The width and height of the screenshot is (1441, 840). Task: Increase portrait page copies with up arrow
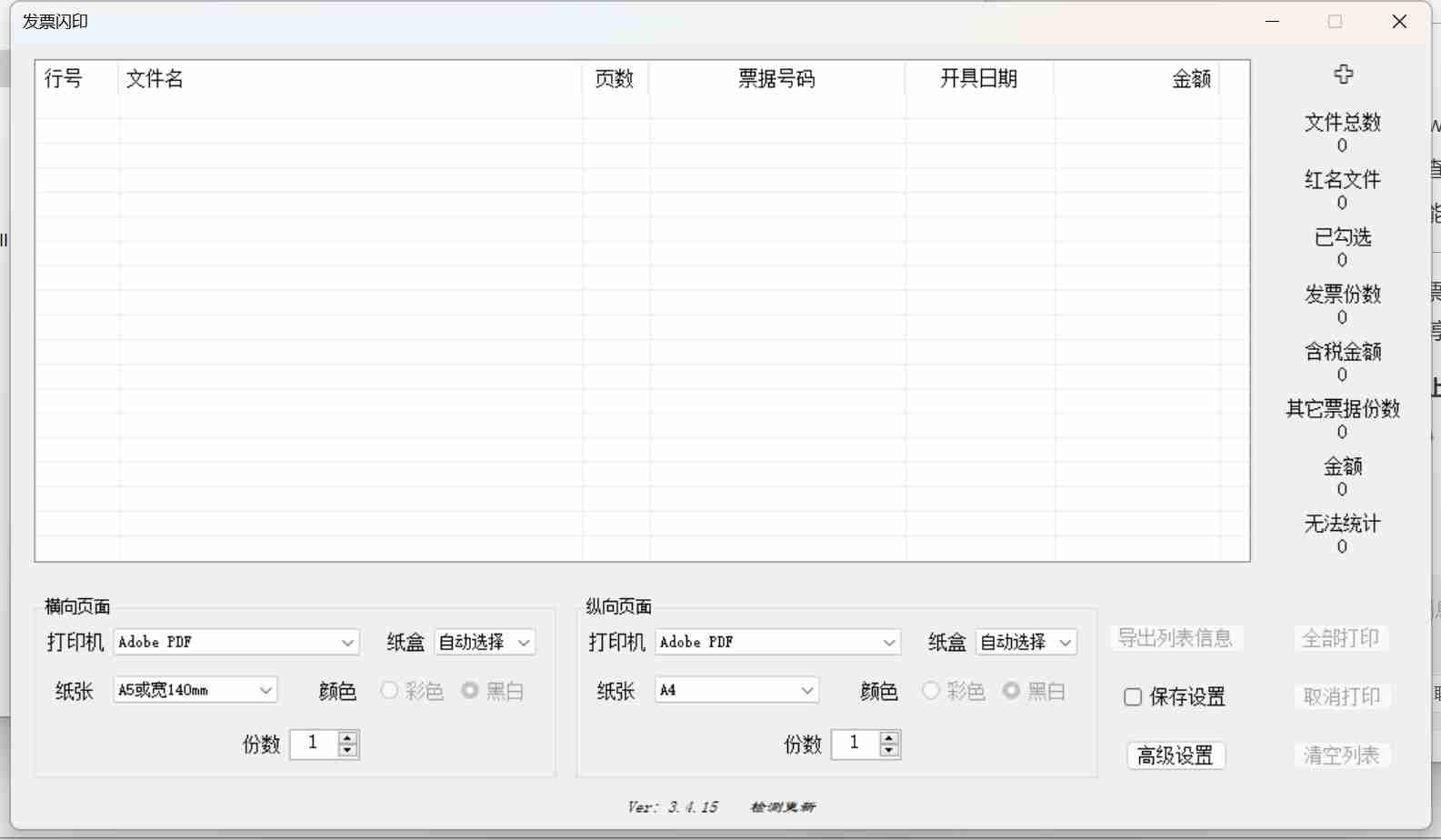(889, 737)
